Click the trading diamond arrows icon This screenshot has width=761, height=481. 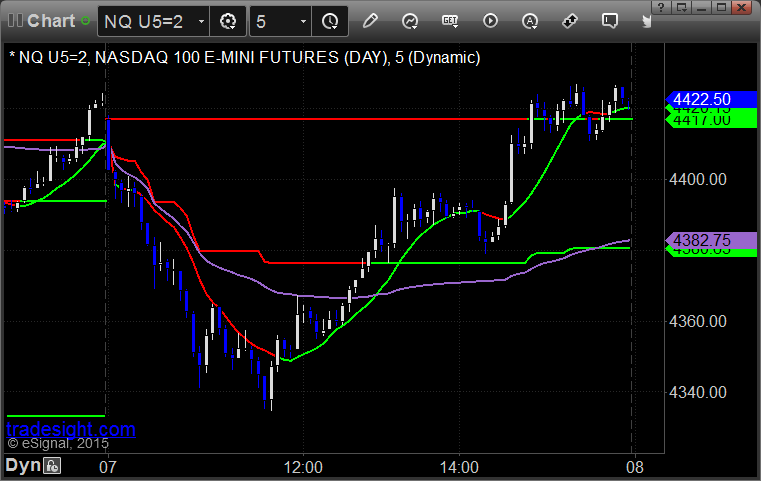tap(570, 21)
